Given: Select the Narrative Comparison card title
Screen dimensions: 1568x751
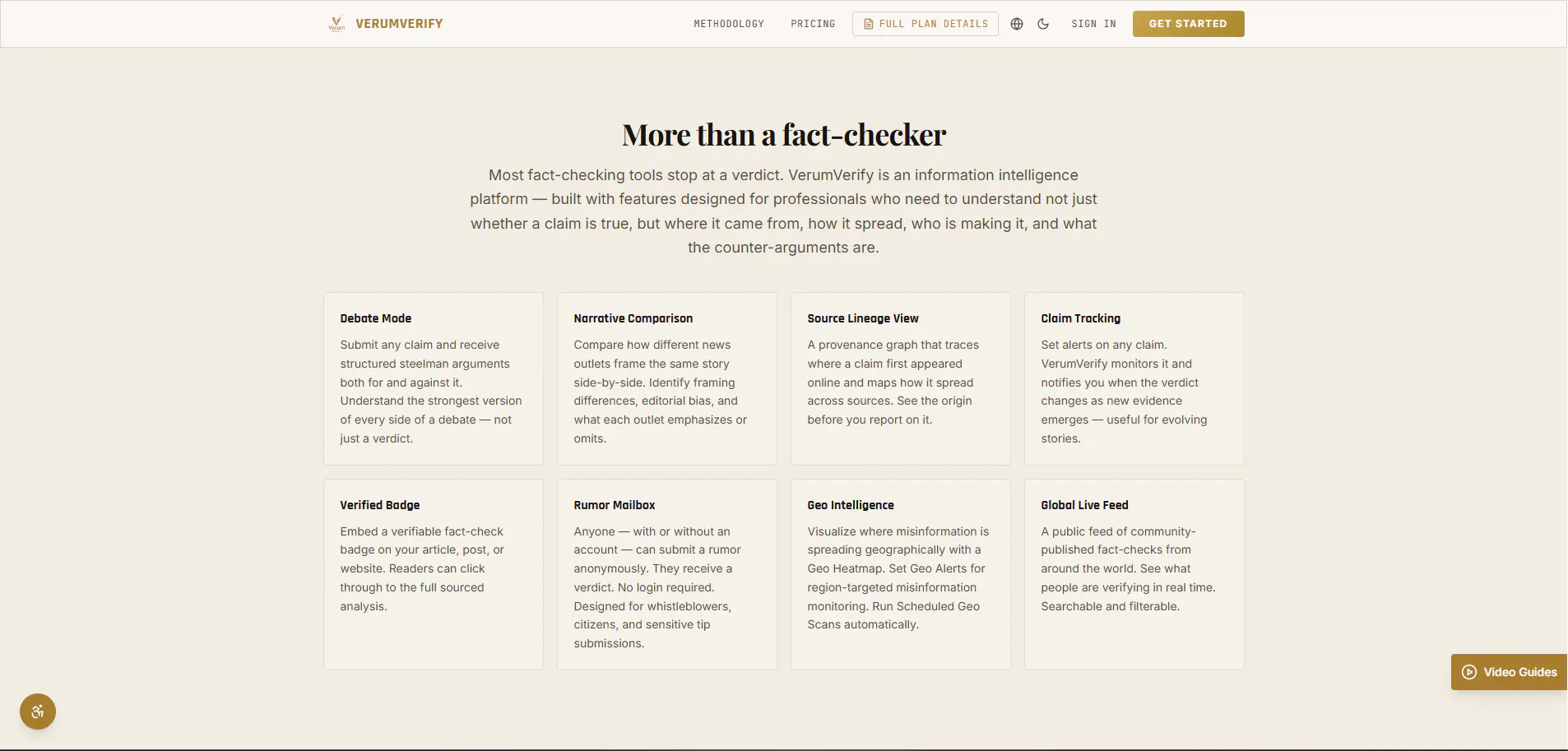Looking at the screenshot, I should click(x=633, y=318).
